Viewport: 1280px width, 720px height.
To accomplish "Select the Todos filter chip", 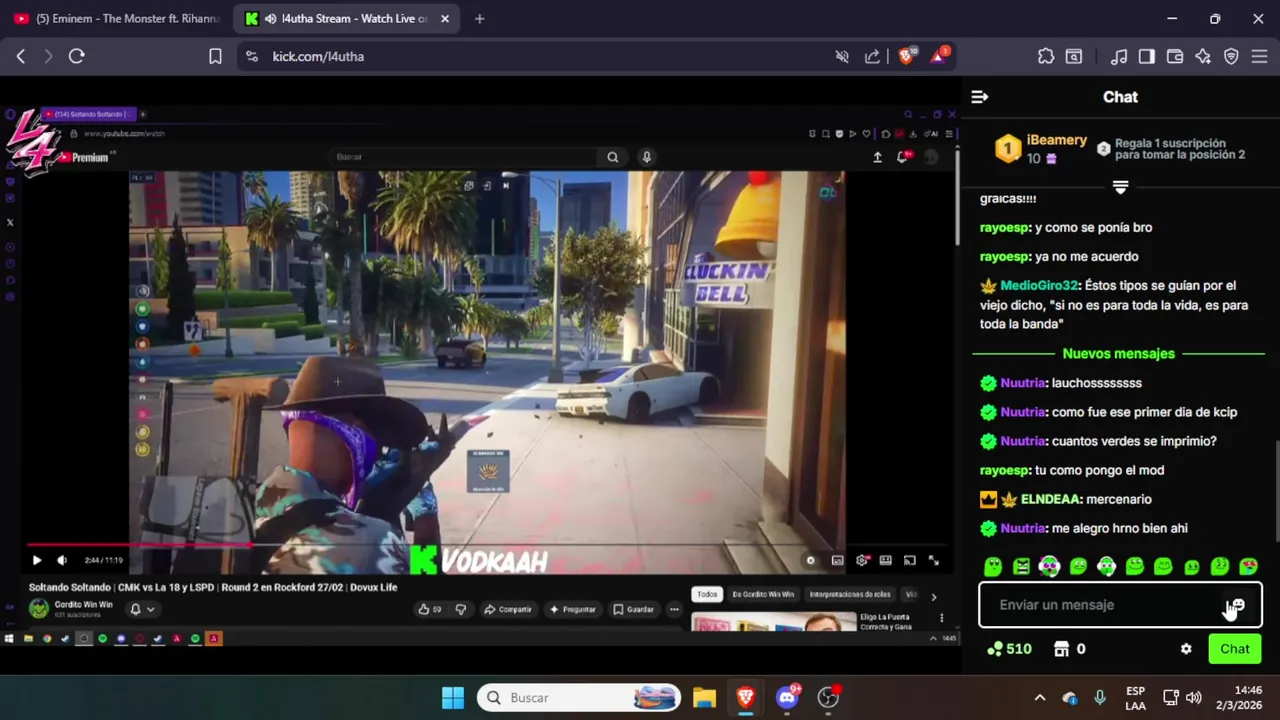I will point(707,594).
